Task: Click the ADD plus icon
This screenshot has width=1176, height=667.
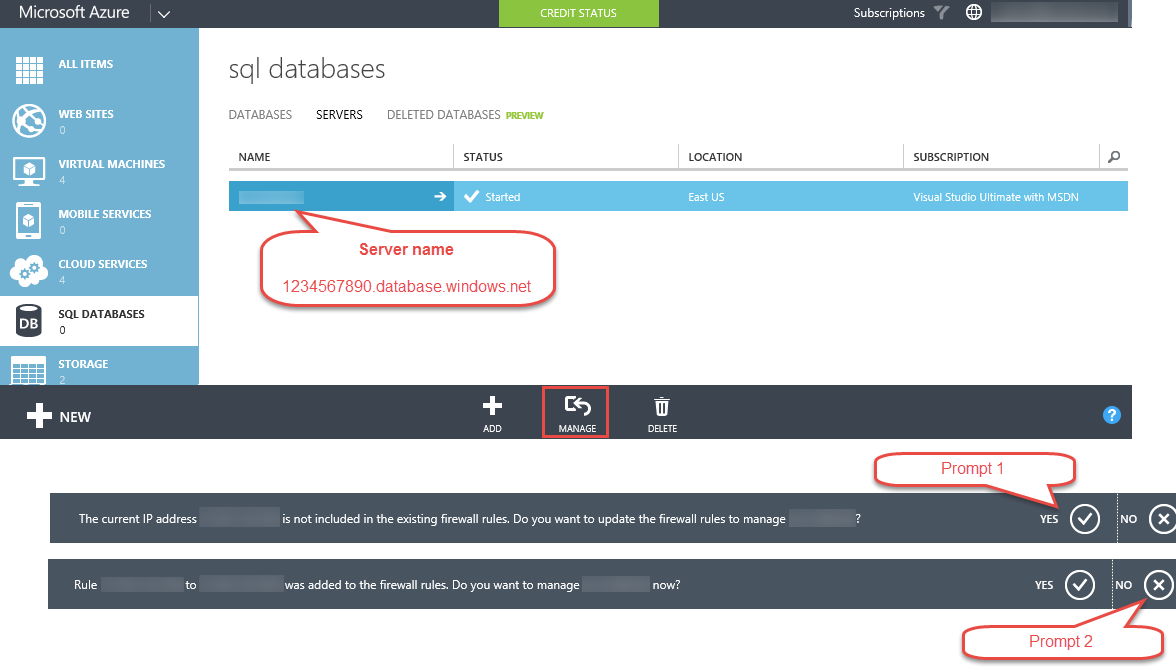Action: click(x=492, y=406)
